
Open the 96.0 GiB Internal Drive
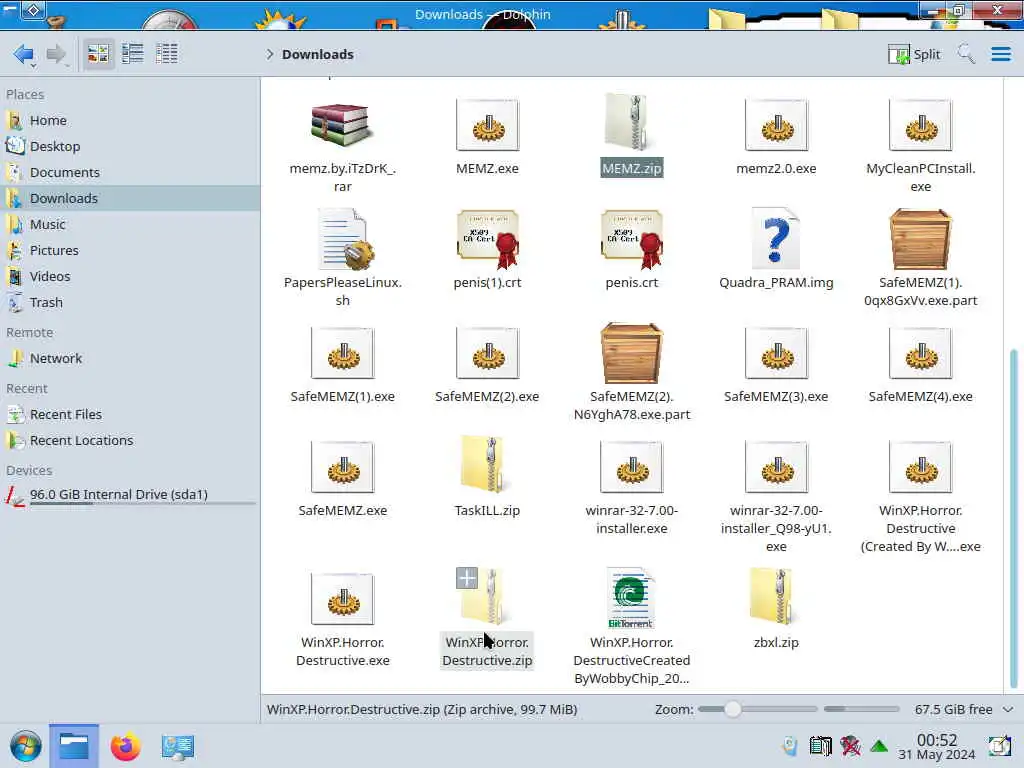coord(130,495)
